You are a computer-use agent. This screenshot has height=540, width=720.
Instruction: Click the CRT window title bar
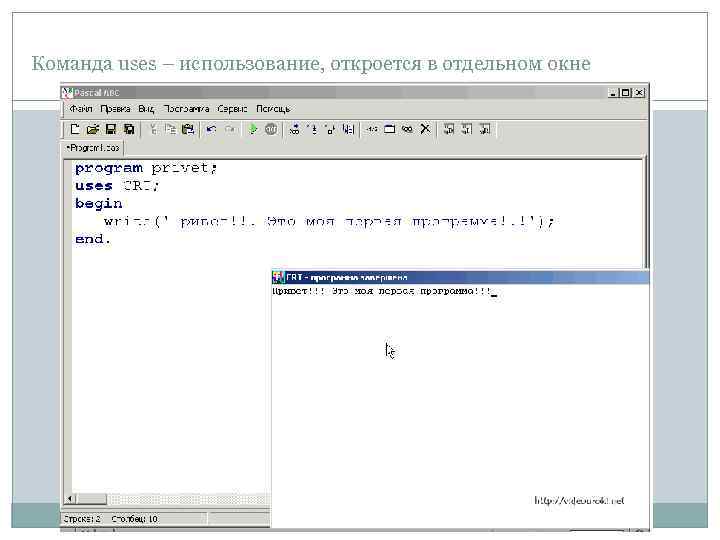point(460,277)
